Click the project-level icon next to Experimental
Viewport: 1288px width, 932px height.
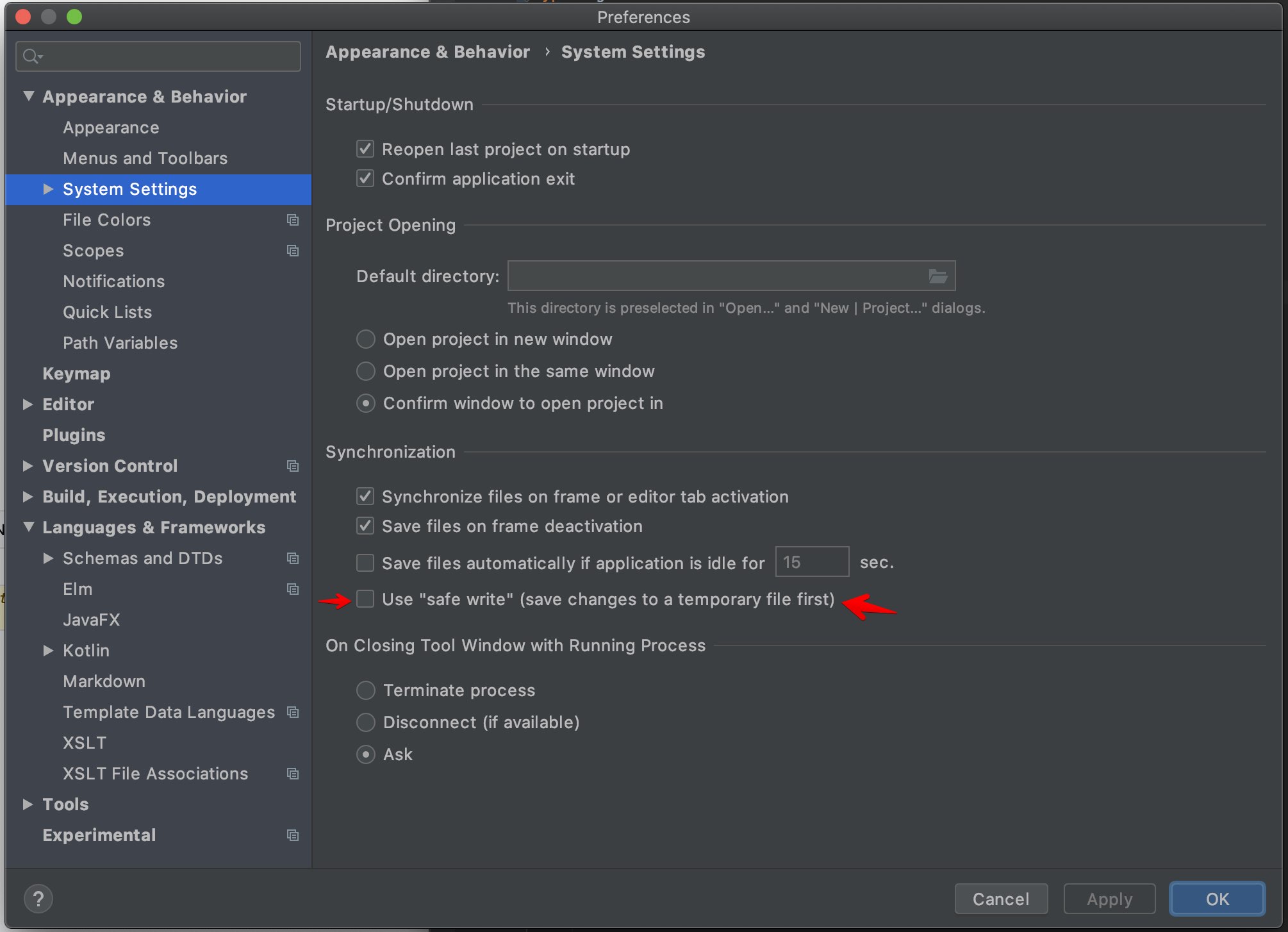[x=293, y=835]
